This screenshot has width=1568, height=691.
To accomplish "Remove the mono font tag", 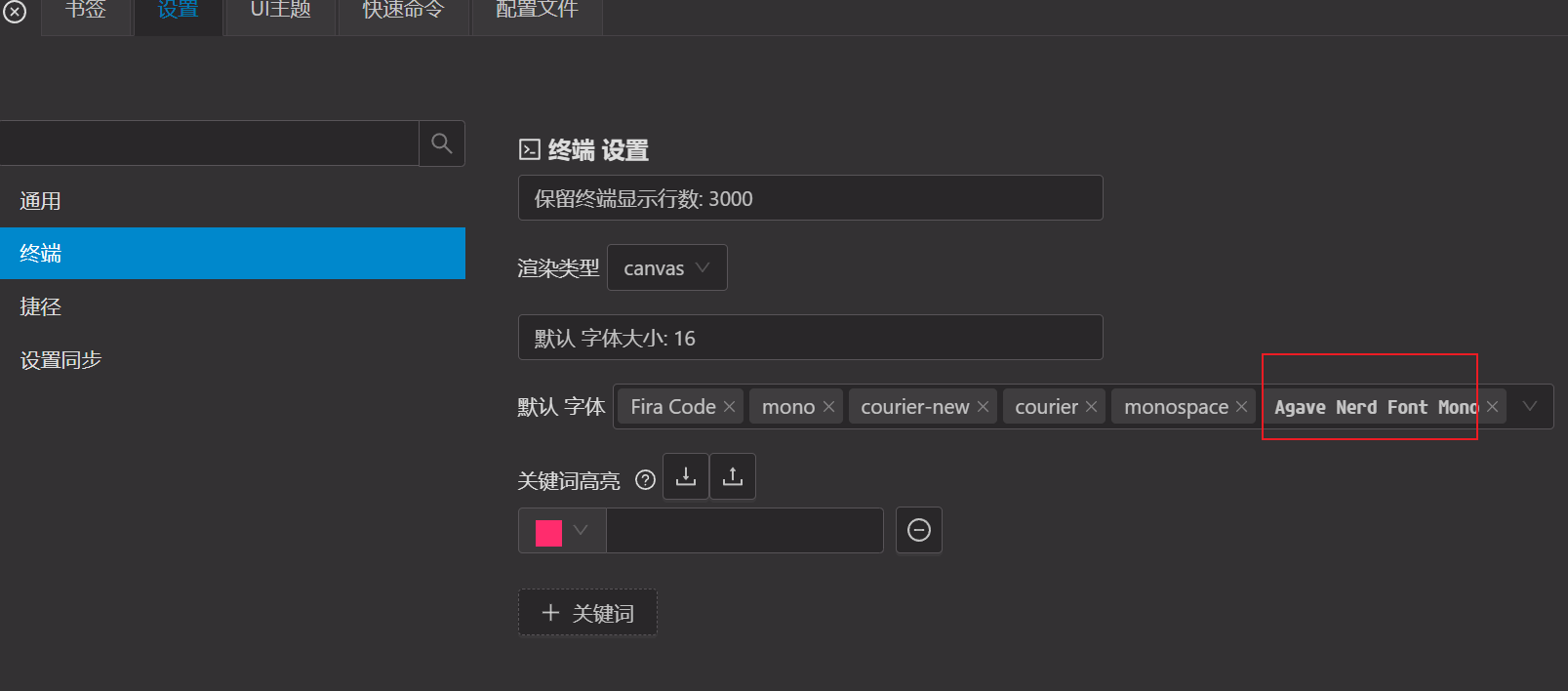I will 828,407.
